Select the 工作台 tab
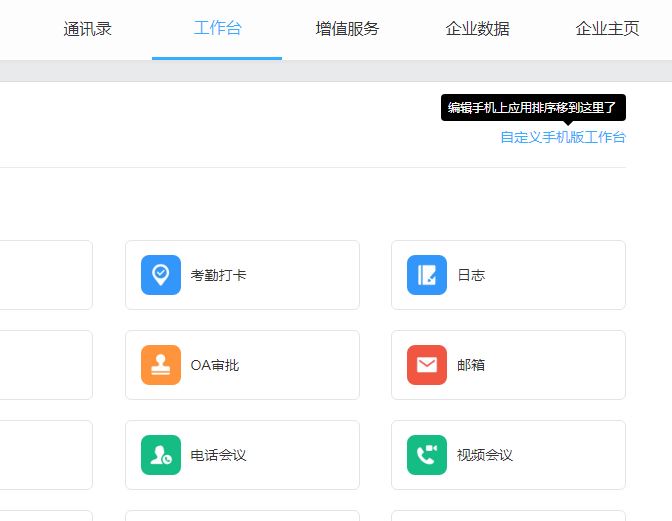672x521 pixels. tap(217, 28)
